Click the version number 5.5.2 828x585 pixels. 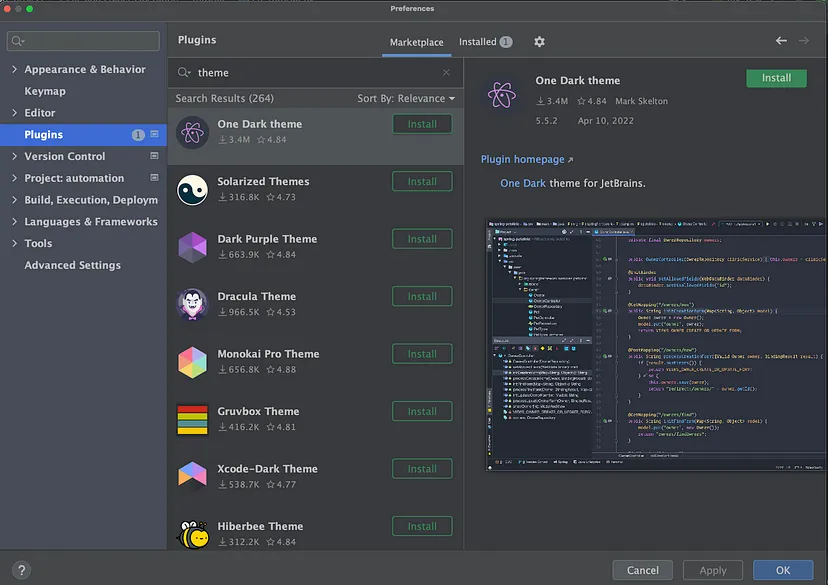click(x=547, y=120)
